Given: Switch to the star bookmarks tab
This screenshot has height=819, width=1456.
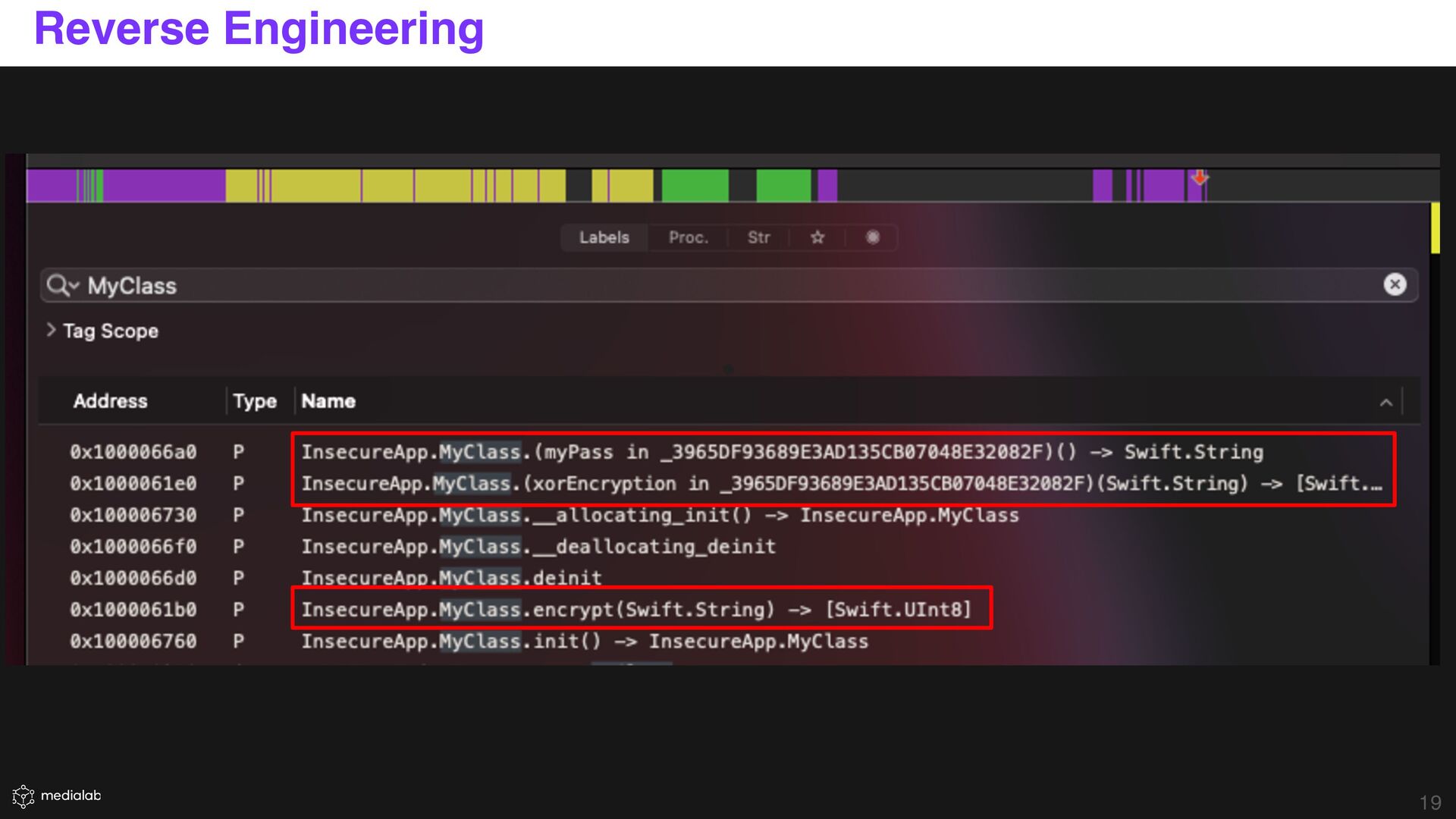Looking at the screenshot, I should 817,237.
